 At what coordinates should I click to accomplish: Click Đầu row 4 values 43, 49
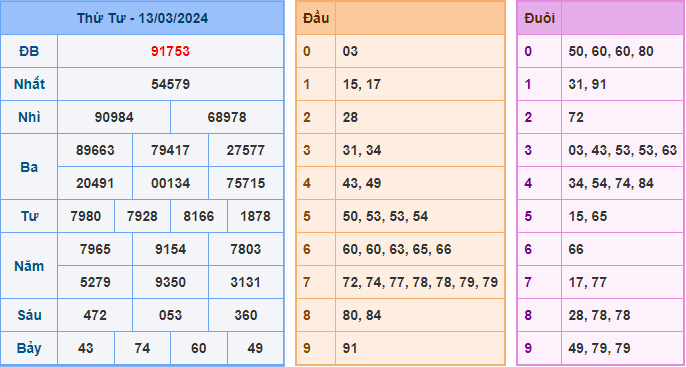(362, 183)
